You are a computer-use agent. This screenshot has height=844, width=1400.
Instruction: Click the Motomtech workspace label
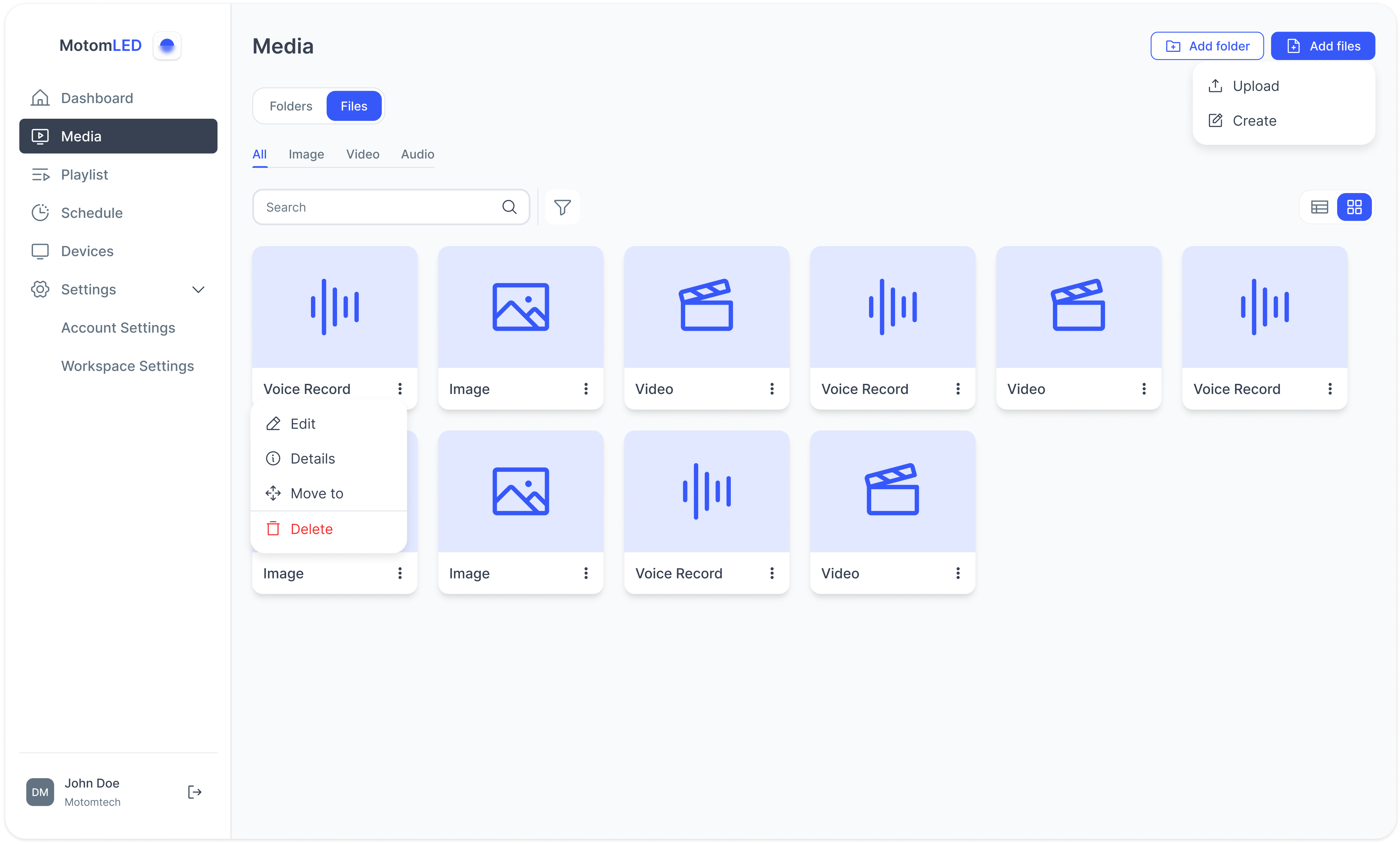pos(93,802)
